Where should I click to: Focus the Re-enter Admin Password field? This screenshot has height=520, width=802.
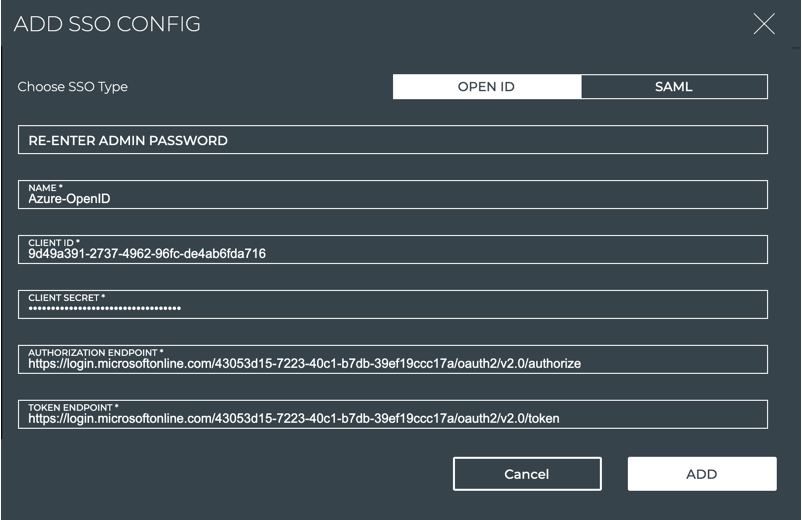click(392, 140)
